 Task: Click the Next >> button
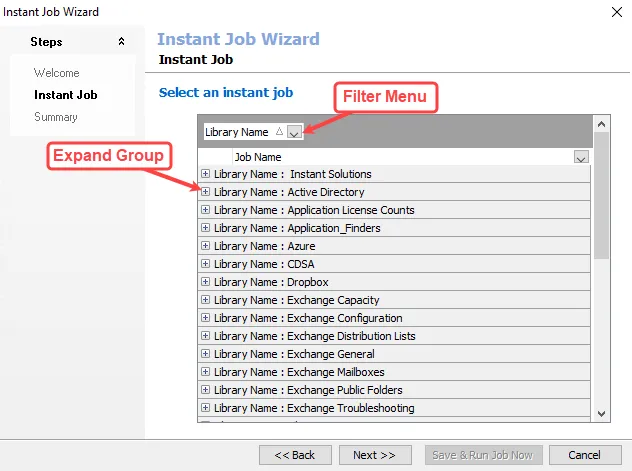point(375,455)
